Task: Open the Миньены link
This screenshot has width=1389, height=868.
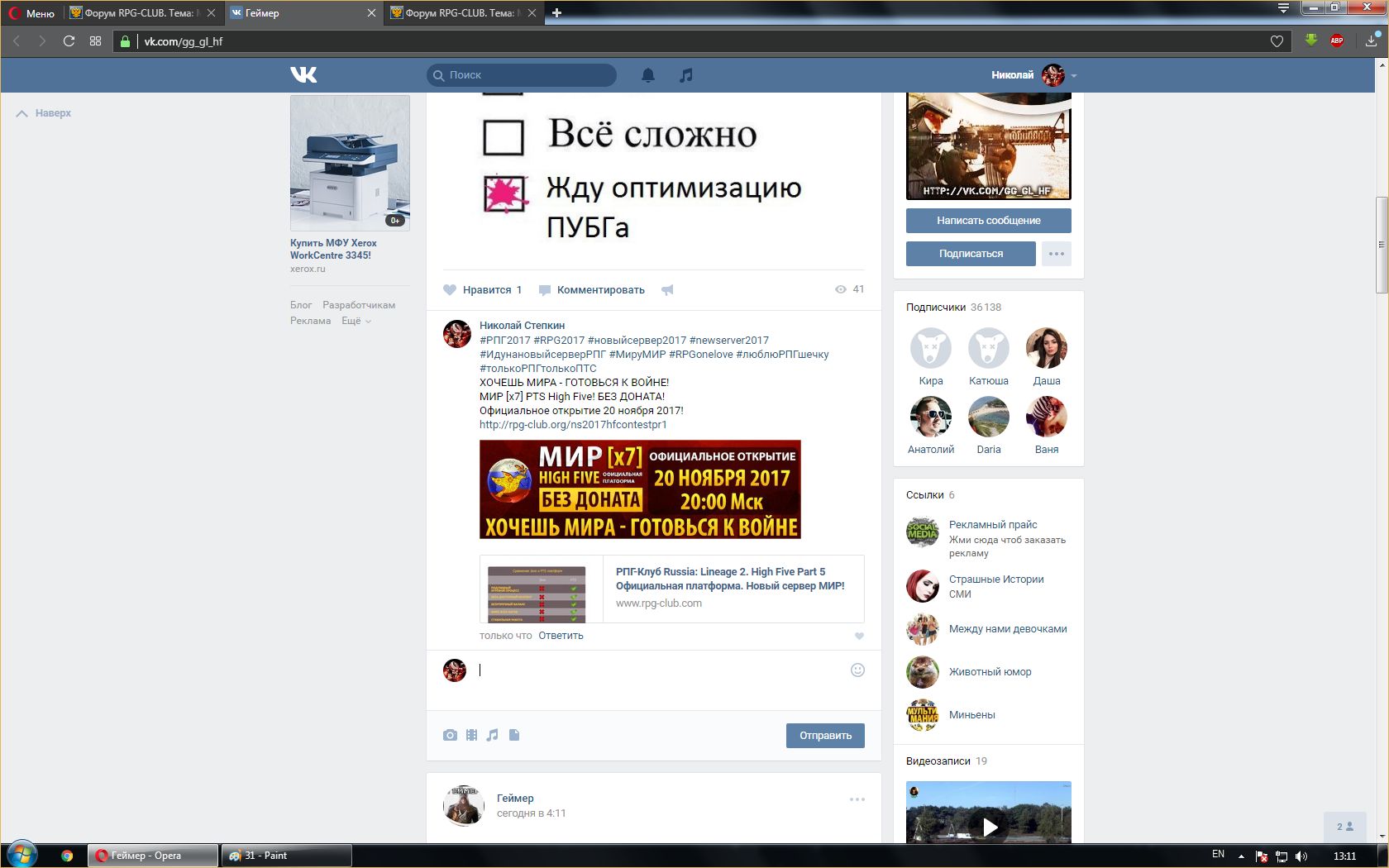Action: pos(971,715)
